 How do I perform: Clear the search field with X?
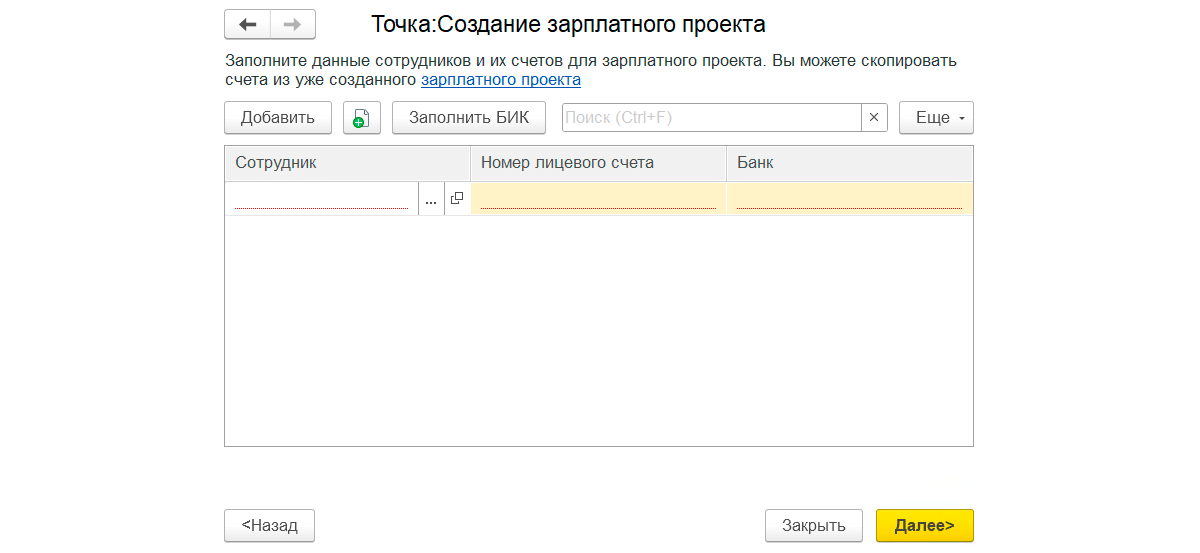point(874,118)
